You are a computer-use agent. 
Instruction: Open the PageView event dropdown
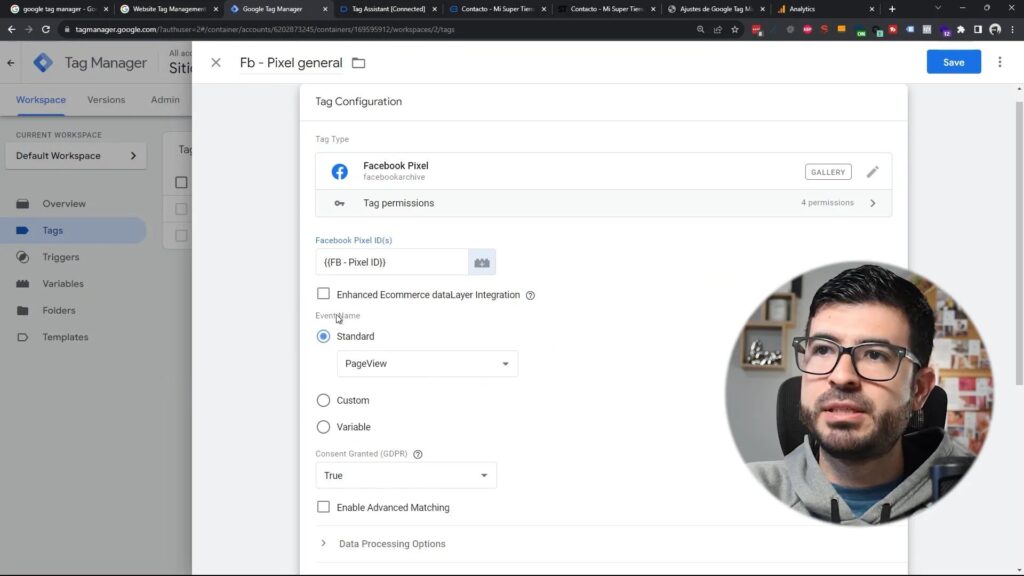pyautogui.click(x=427, y=364)
